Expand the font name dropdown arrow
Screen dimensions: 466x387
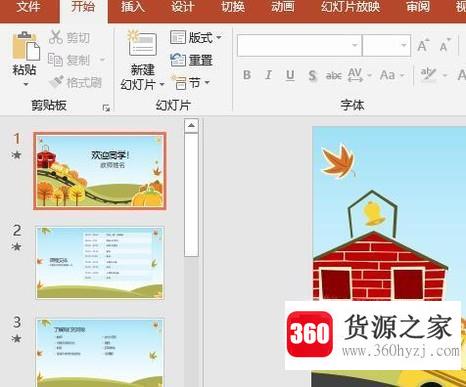(x=355, y=45)
